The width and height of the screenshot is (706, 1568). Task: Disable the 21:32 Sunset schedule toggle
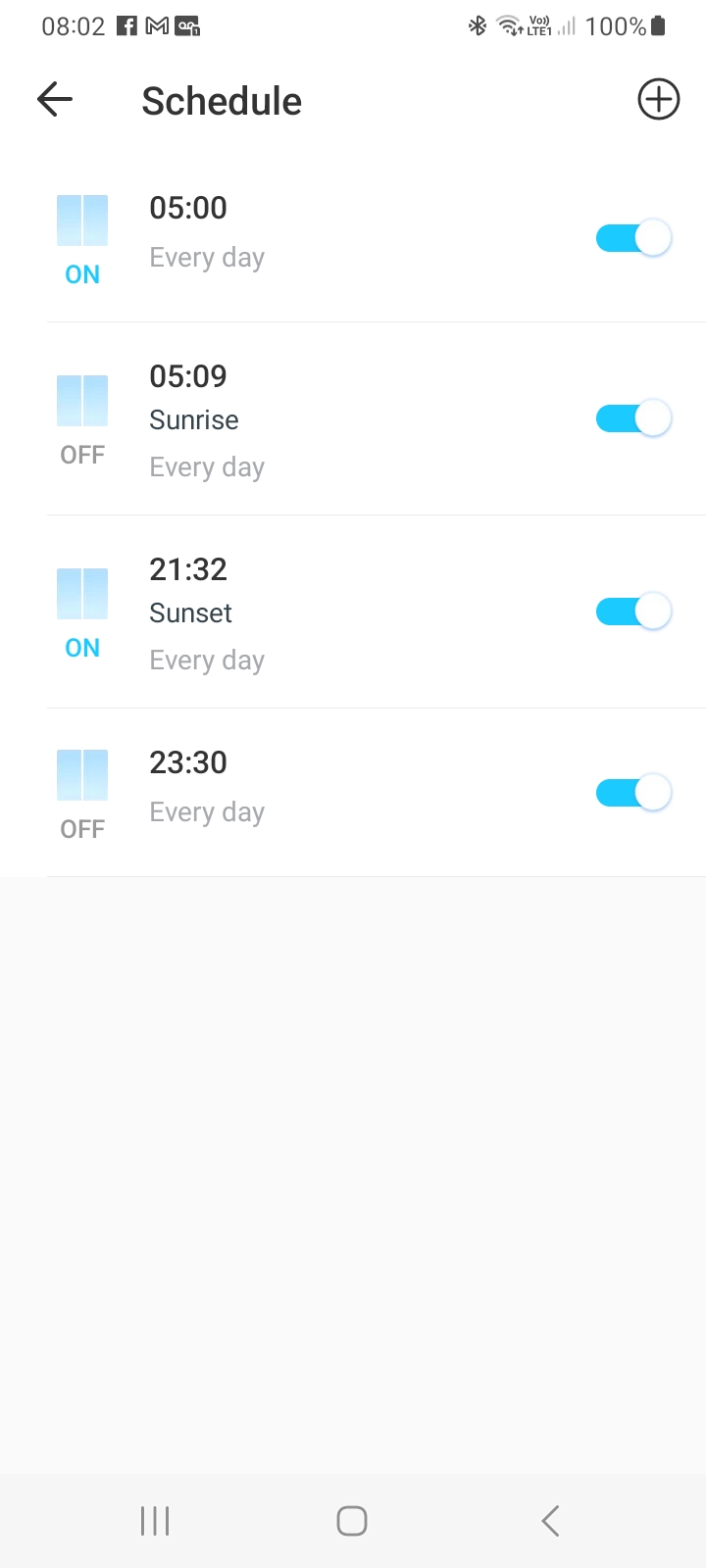click(x=633, y=612)
